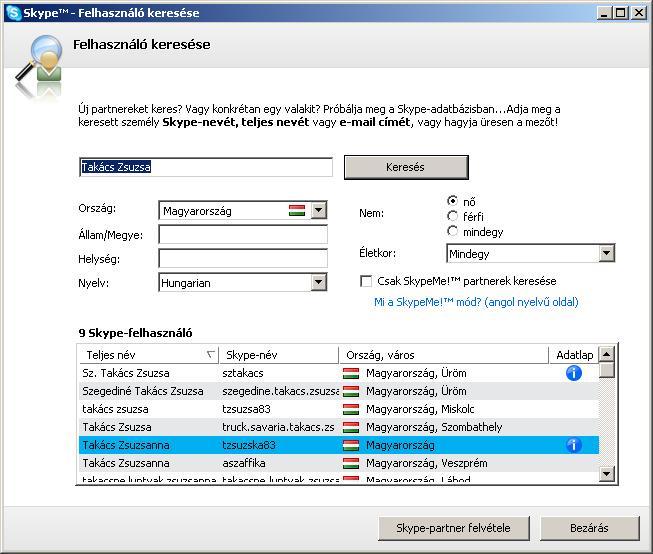Select row 'Sz. Takács Zsuzsa'
This screenshot has width=653, height=554.
point(339,373)
